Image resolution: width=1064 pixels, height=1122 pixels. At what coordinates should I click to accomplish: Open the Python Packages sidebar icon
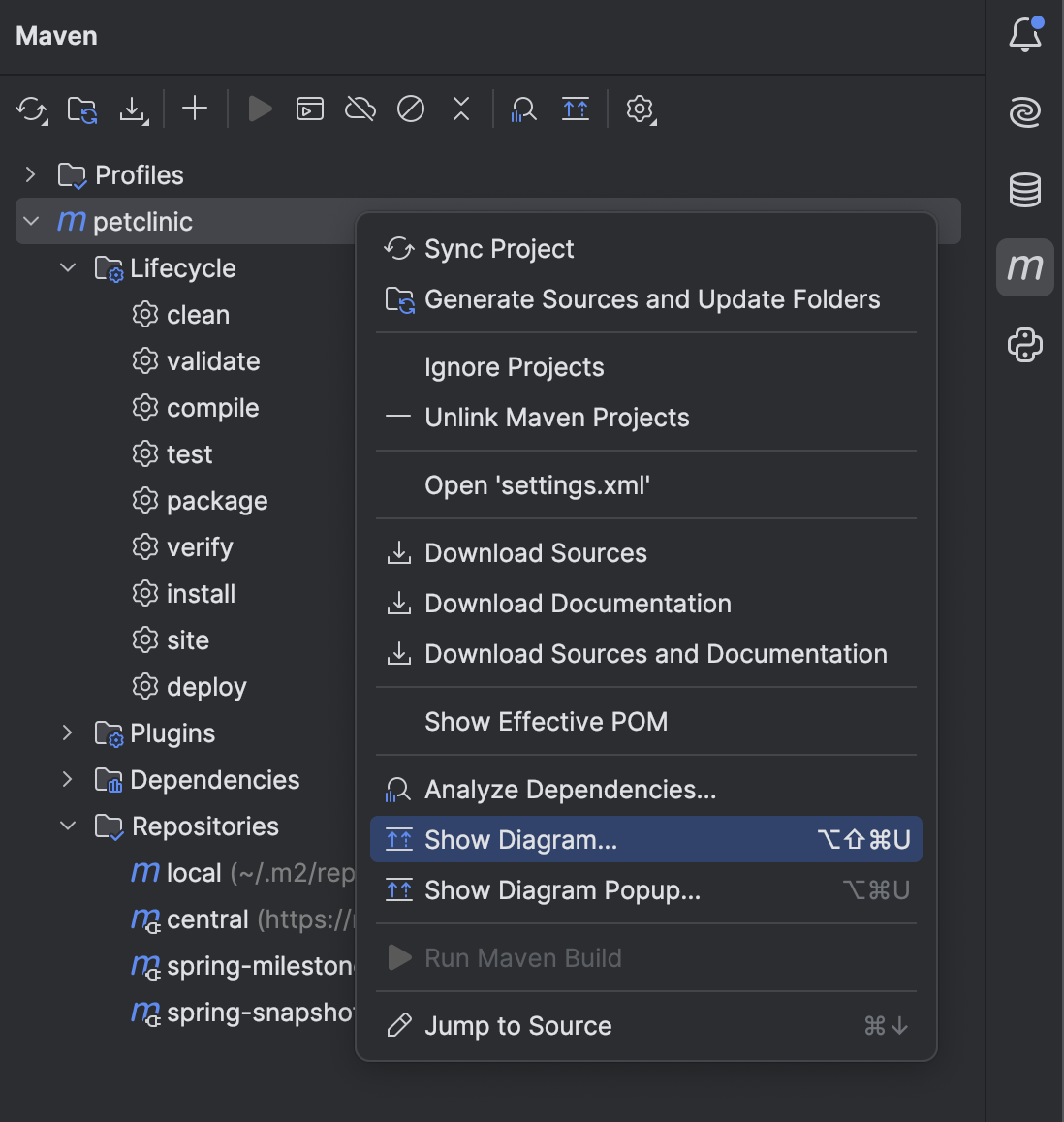tap(1024, 345)
